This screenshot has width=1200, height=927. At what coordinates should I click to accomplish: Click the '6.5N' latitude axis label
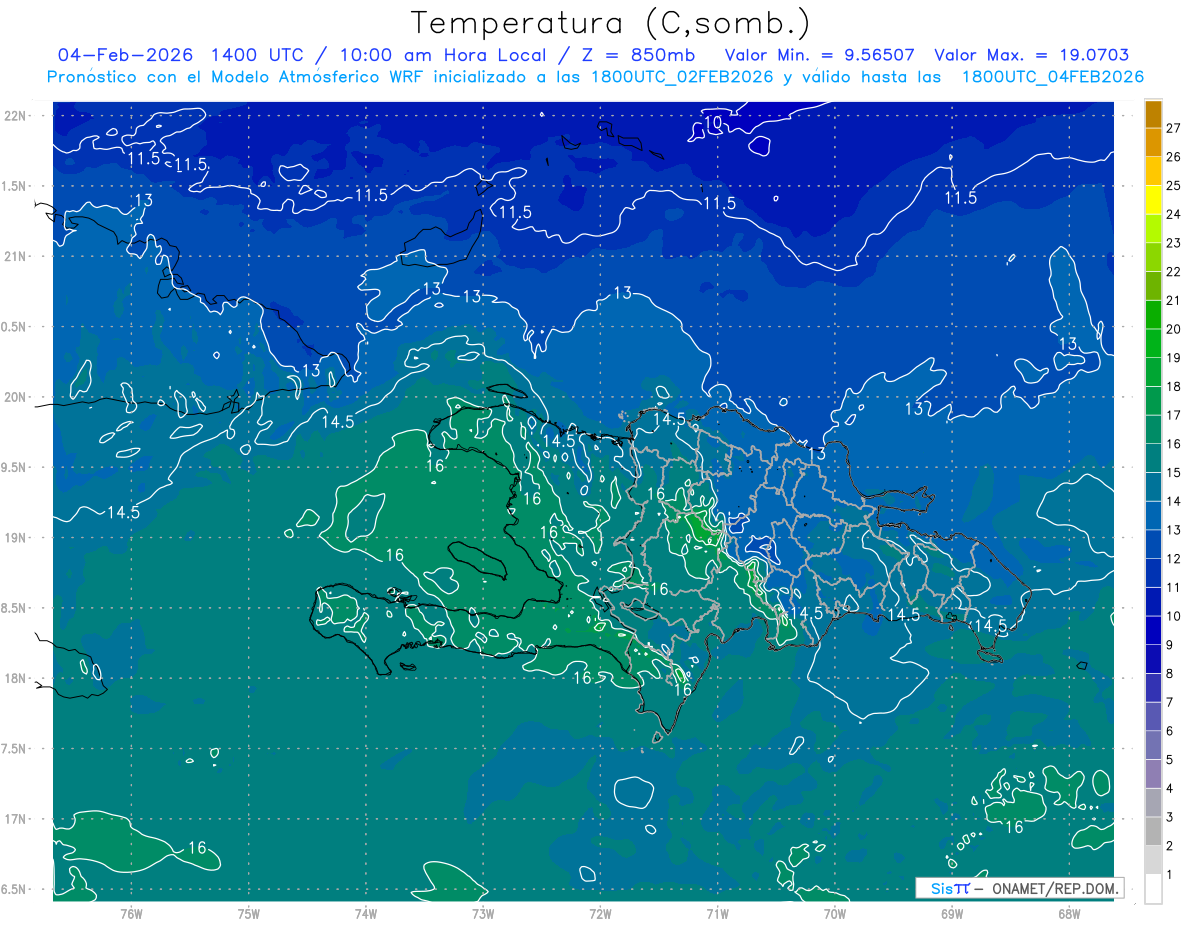[x=14, y=890]
